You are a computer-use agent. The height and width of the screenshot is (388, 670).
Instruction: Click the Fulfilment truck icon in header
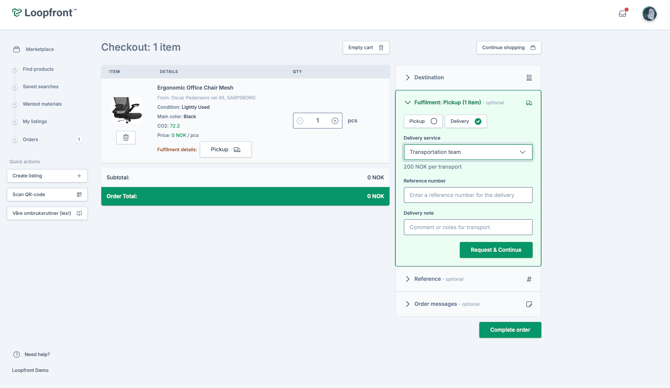[x=529, y=103]
